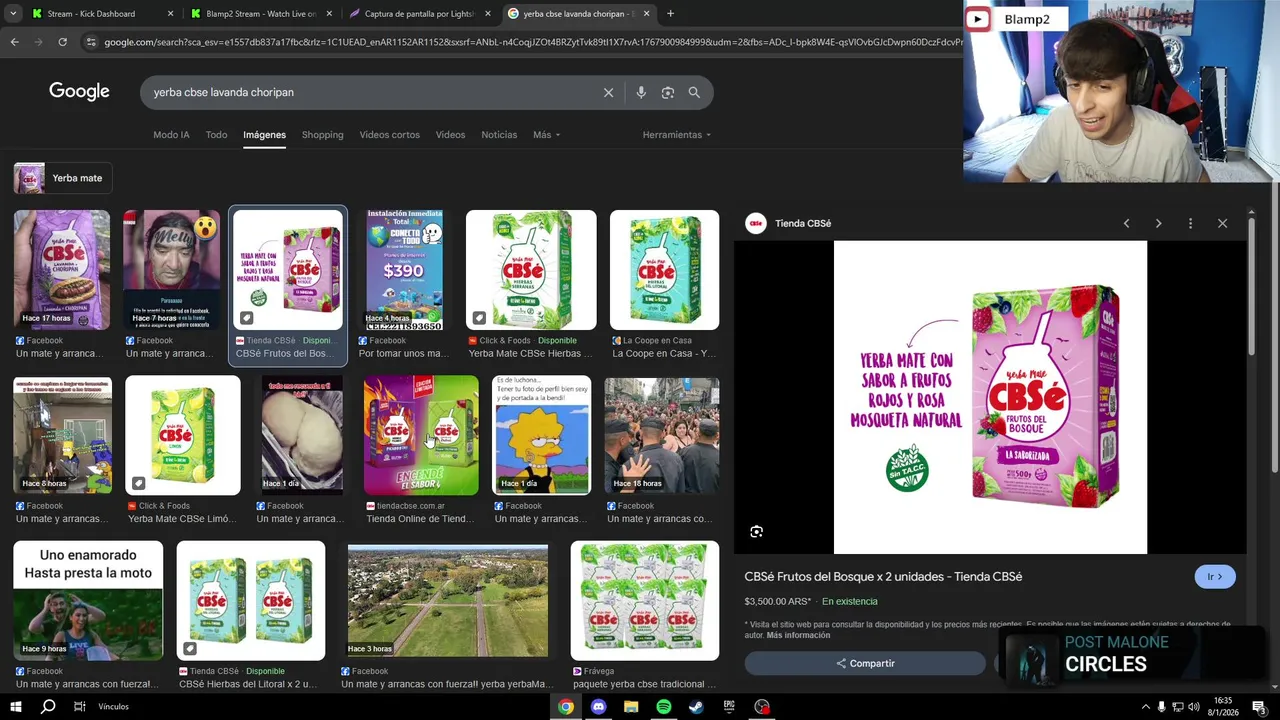Switch to the Todo results tab

[x=216, y=135]
